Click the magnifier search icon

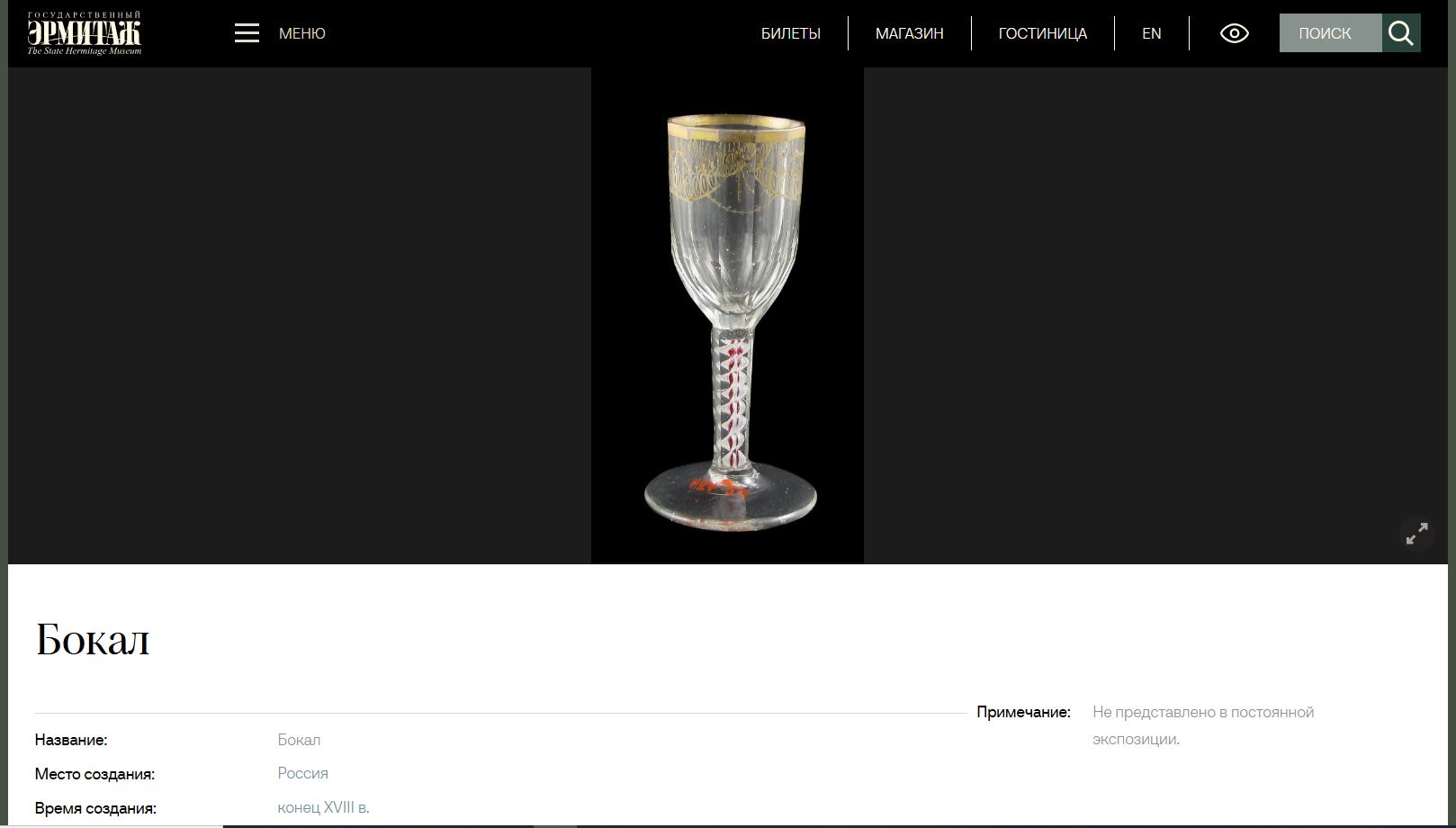pos(1401,33)
